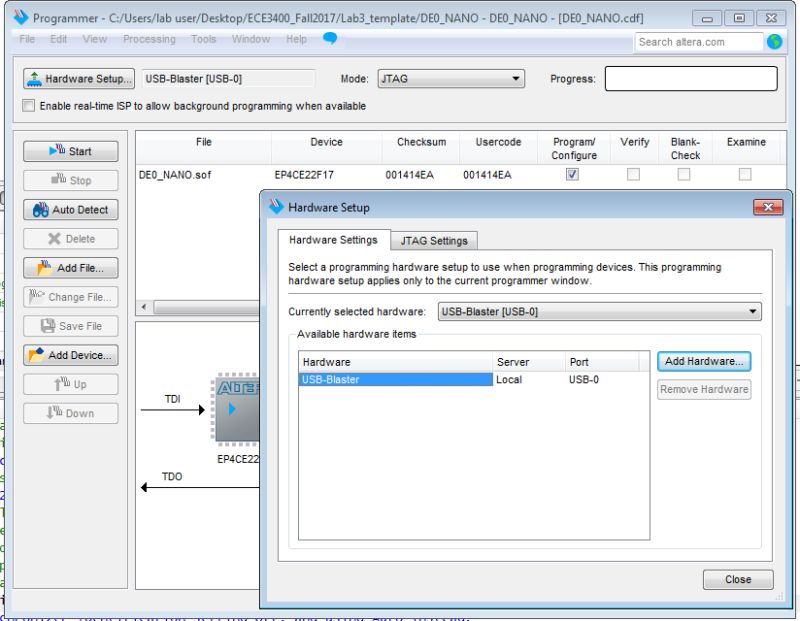Close the Hardware Setup dialog with Close
The image size is (800, 621).
click(x=738, y=579)
